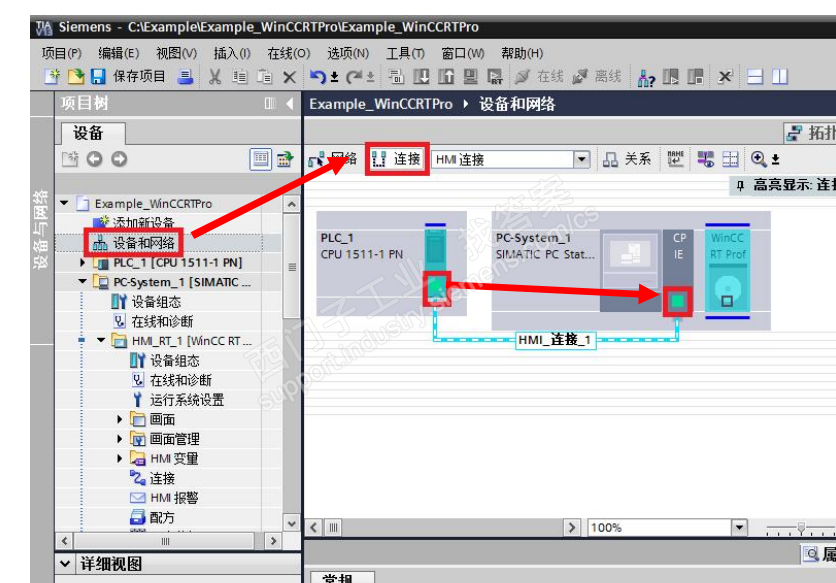
Task: Click the Start runtime on PC icon
Action: [x=495, y=77]
